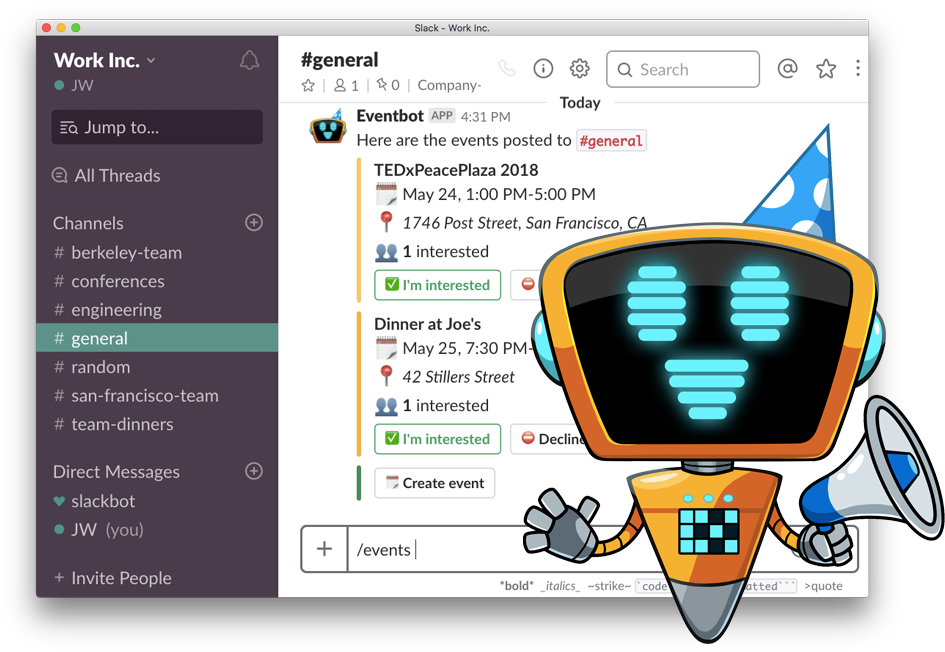Switch to the #random channel
Image resolution: width=945 pixels, height=652 pixels.
[x=101, y=367]
